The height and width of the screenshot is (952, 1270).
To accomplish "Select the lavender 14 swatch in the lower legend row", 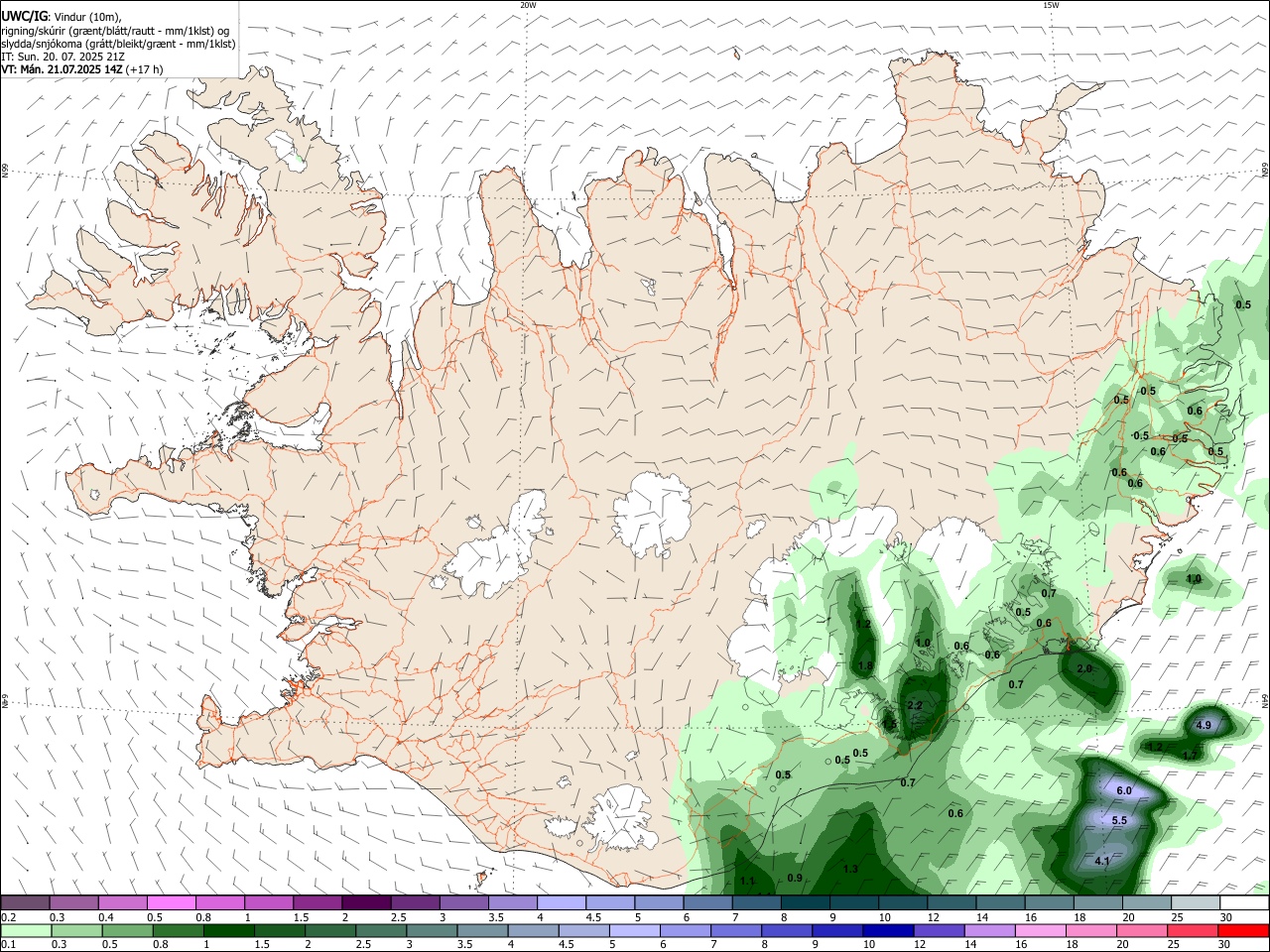I will coord(989,931).
